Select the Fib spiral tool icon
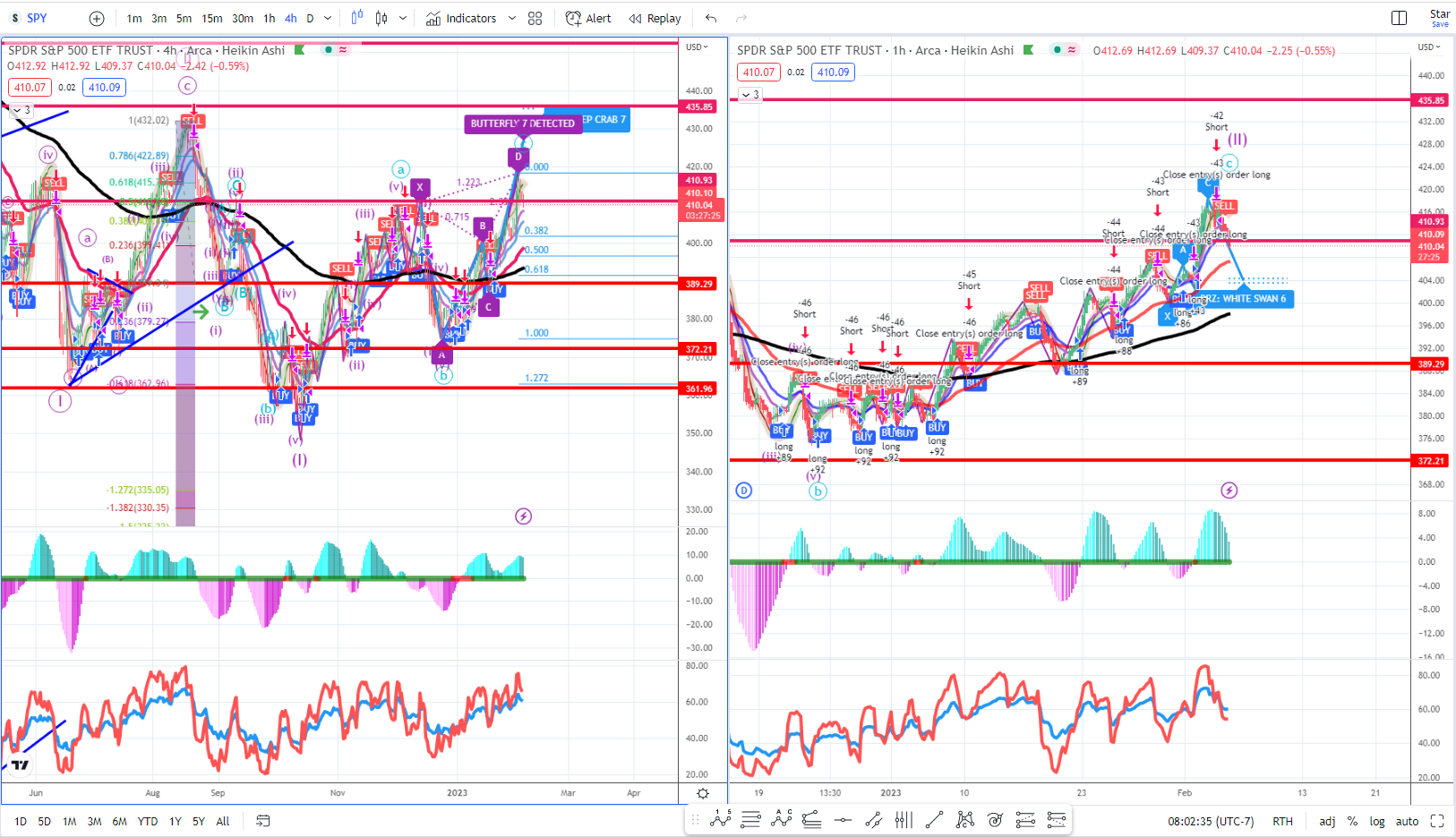The image size is (1456, 837). pos(995,819)
